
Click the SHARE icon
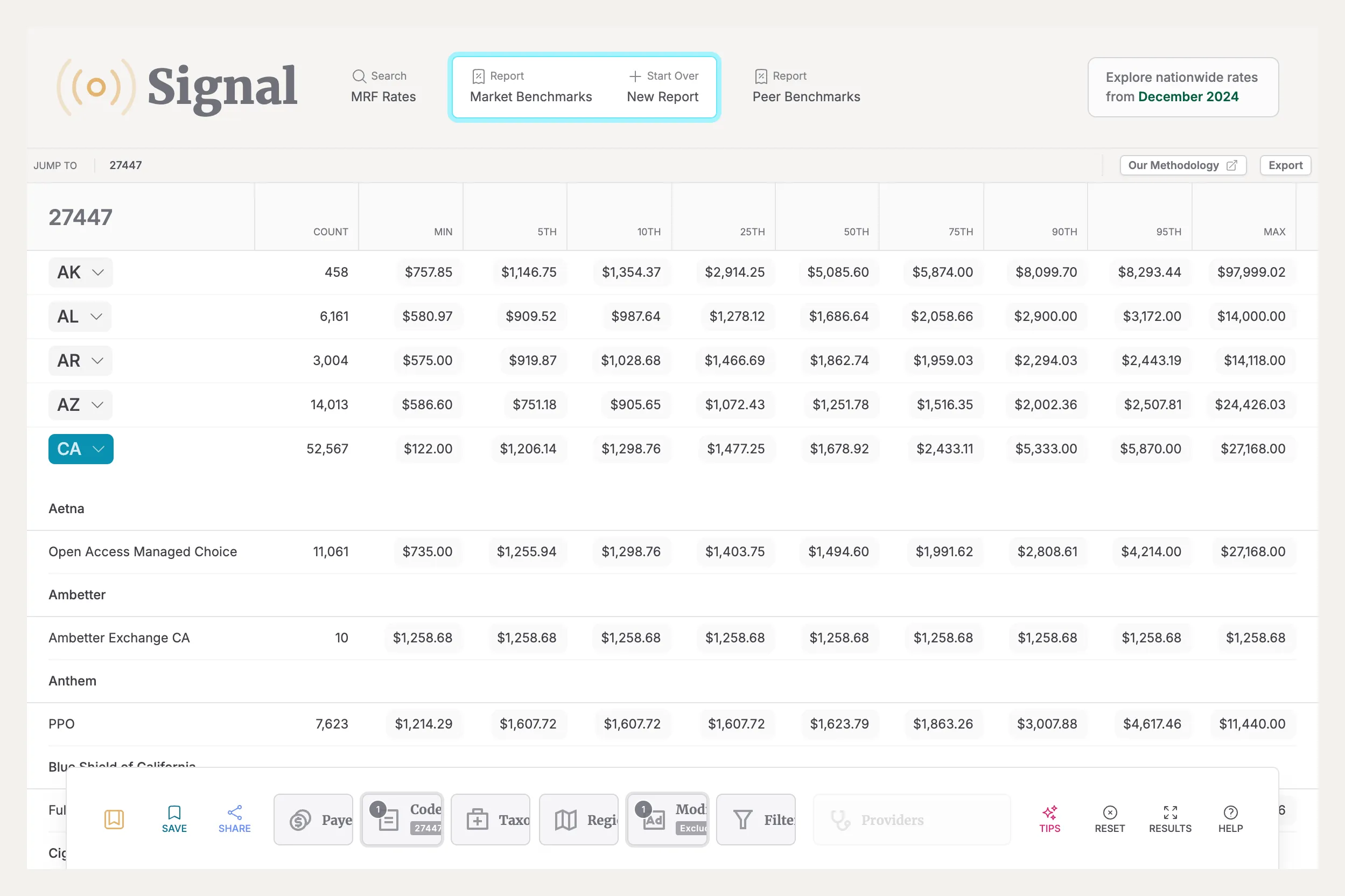pyautogui.click(x=234, y=812)
